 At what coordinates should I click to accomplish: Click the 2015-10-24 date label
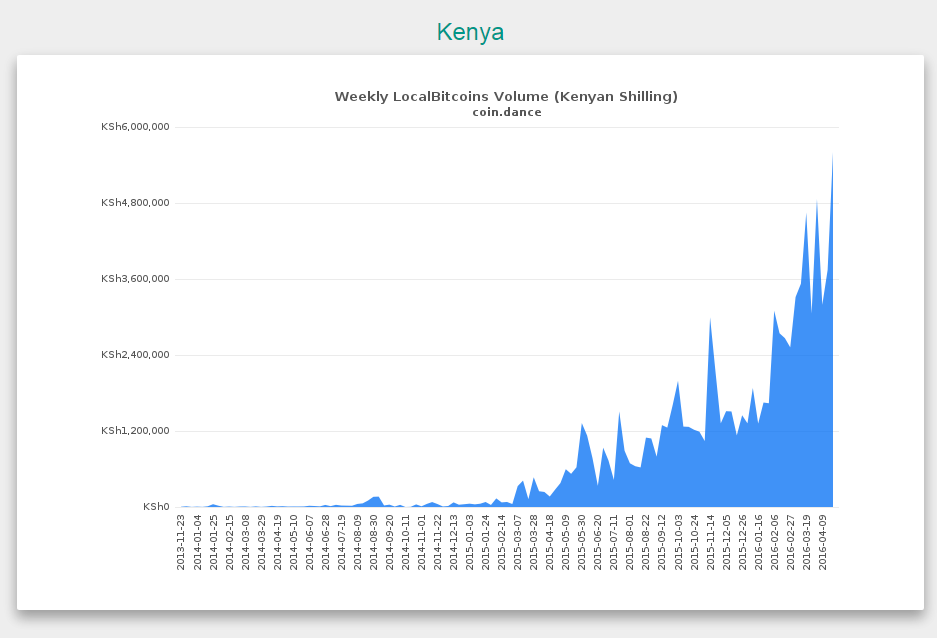(694, 542)
